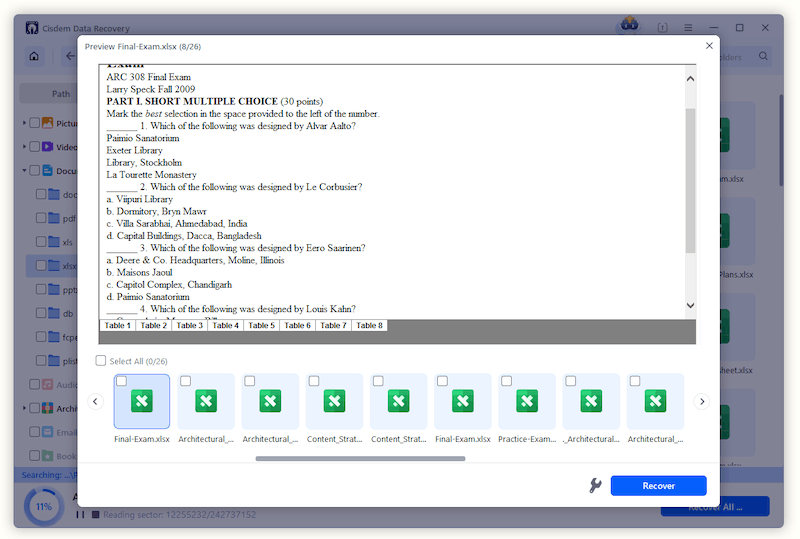Screen dimensions: 800x539
Task: Check the sixth thumbnail's Final-Exam.xlsx checkbox
Action: pos(442,381)
